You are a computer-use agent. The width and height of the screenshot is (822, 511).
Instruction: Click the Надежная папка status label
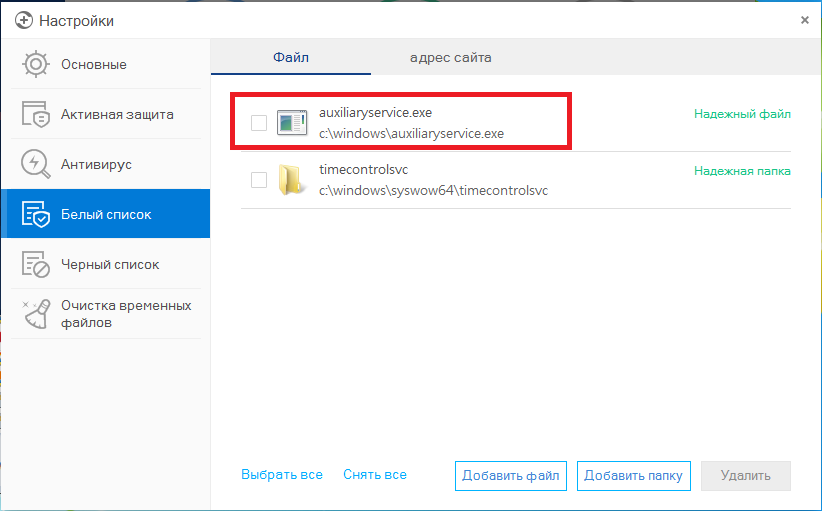pos(742,171)
